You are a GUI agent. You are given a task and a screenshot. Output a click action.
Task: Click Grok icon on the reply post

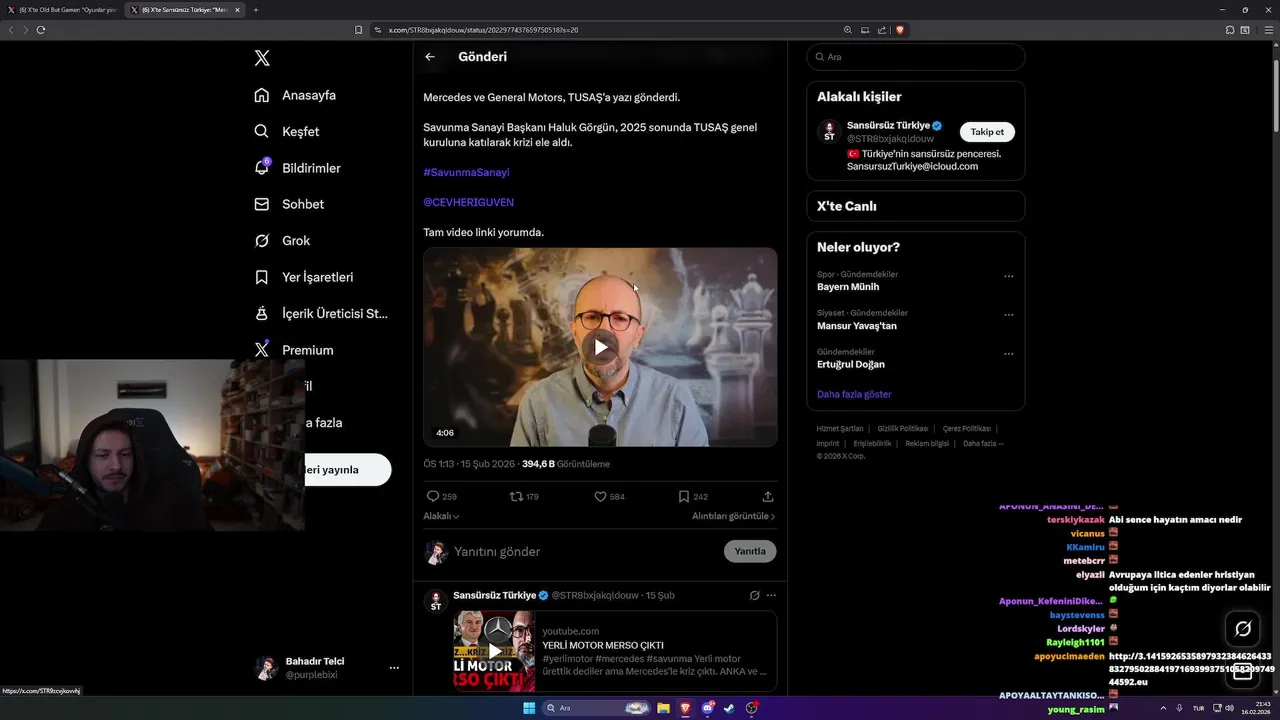point(755,595)
